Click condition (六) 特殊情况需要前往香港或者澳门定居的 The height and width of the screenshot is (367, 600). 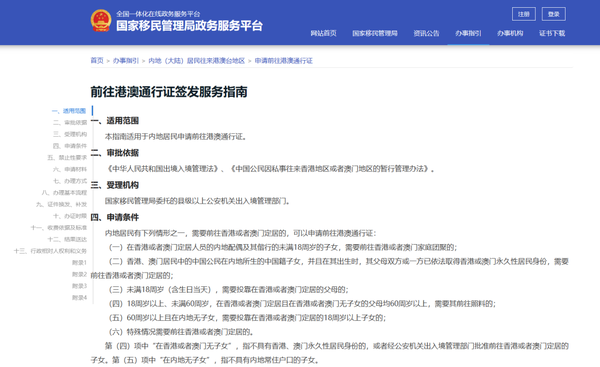click(x=181, y=332)
